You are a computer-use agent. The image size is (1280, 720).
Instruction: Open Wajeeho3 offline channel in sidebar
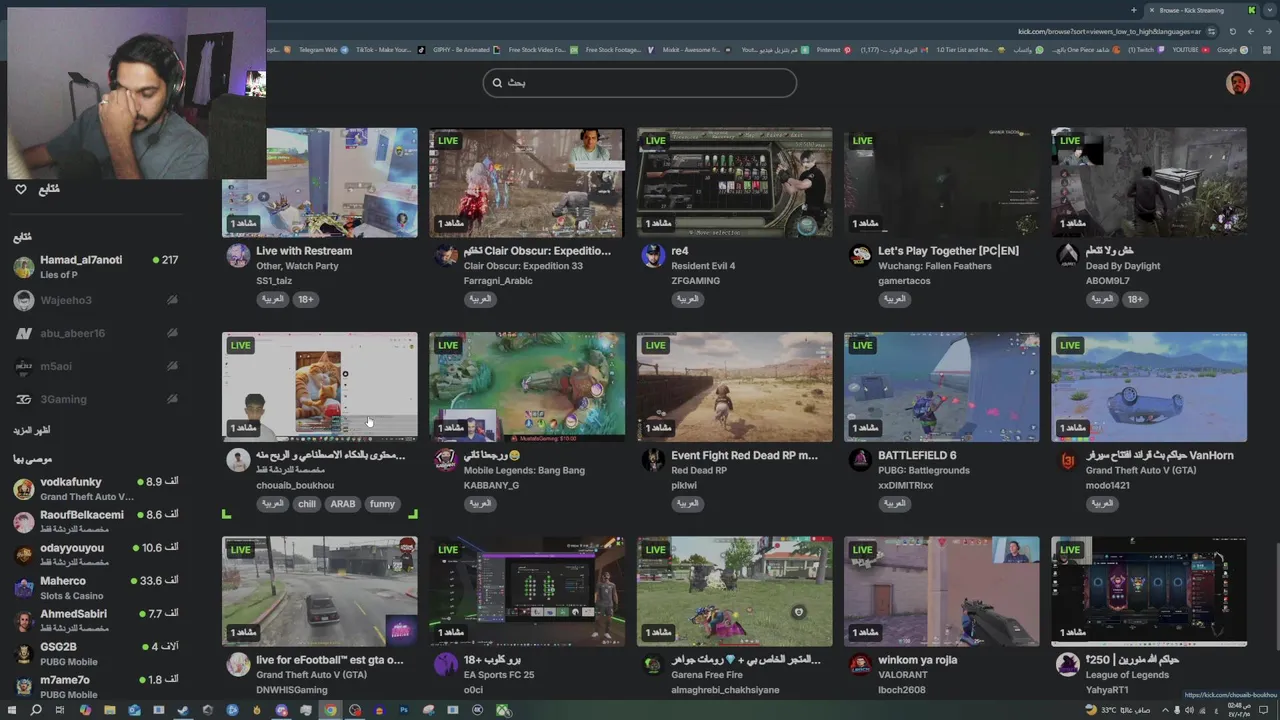[x=95, y=300]
